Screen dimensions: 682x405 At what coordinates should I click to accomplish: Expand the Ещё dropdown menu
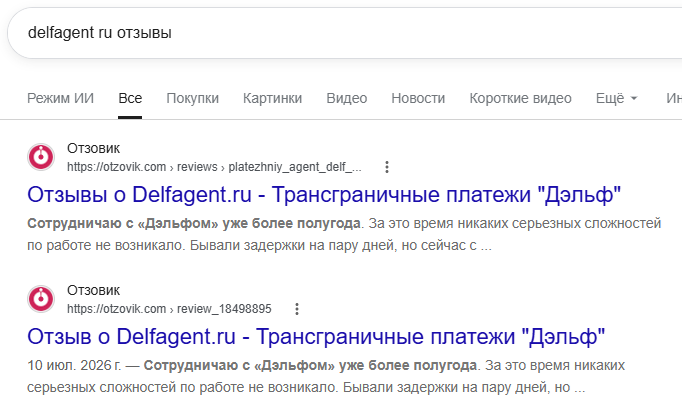tap(616, 98)
